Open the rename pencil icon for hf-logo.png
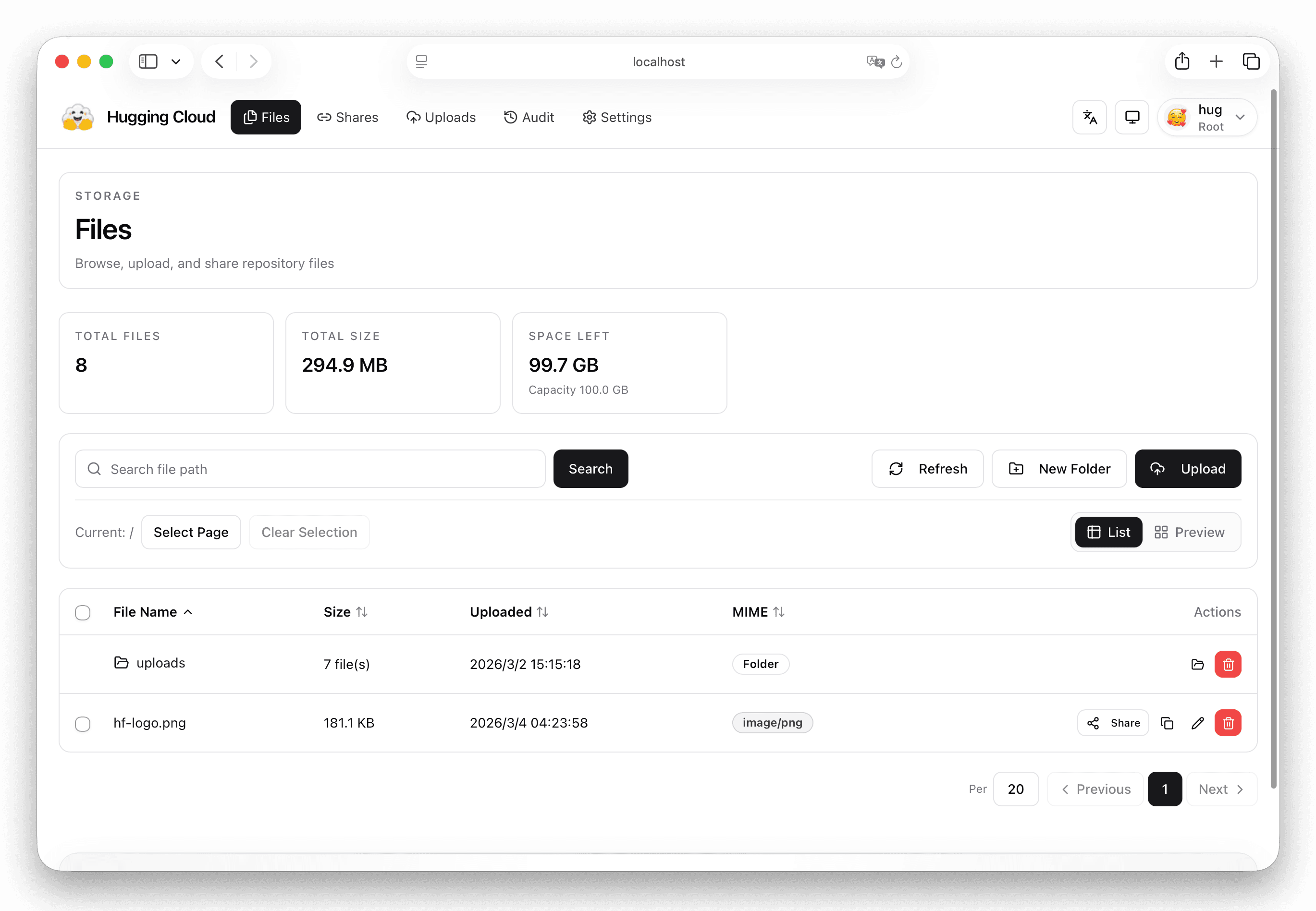 [x=1198, y=723]
